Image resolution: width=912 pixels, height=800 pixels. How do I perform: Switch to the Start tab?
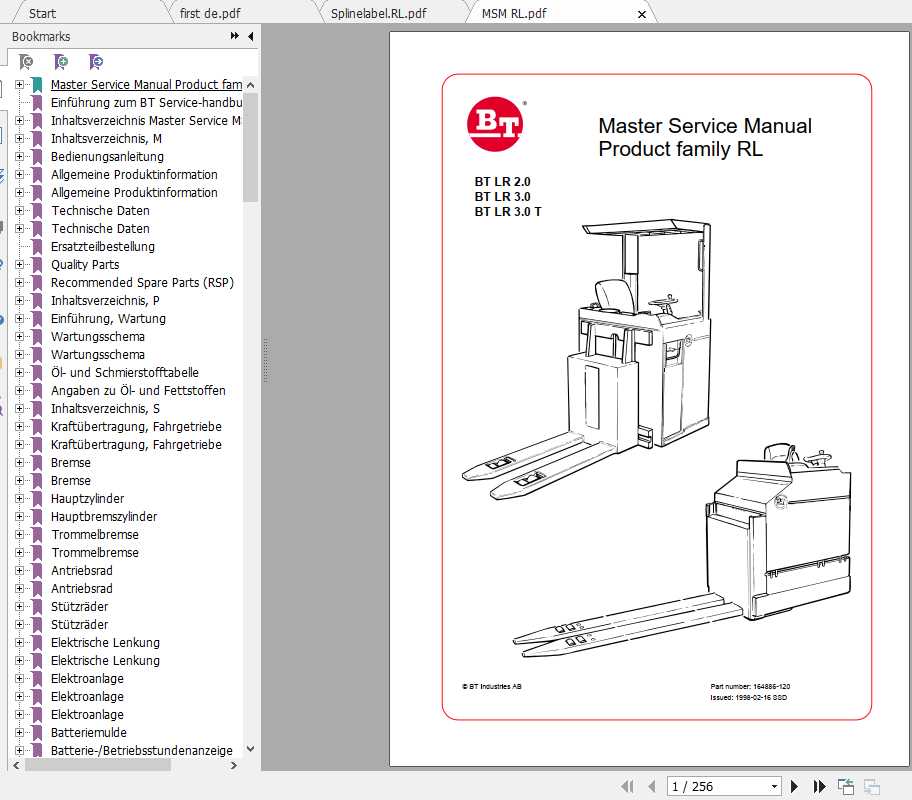click(42, 13)
